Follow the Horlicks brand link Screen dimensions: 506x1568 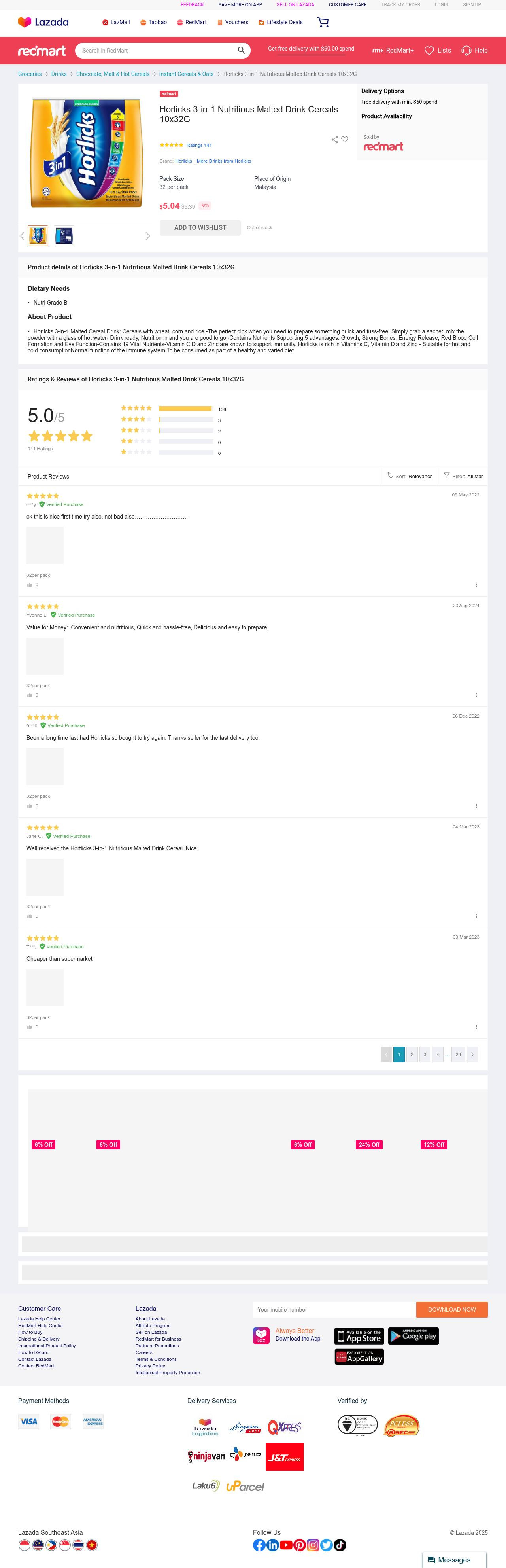pyautogui.click(x=184, y=161)
